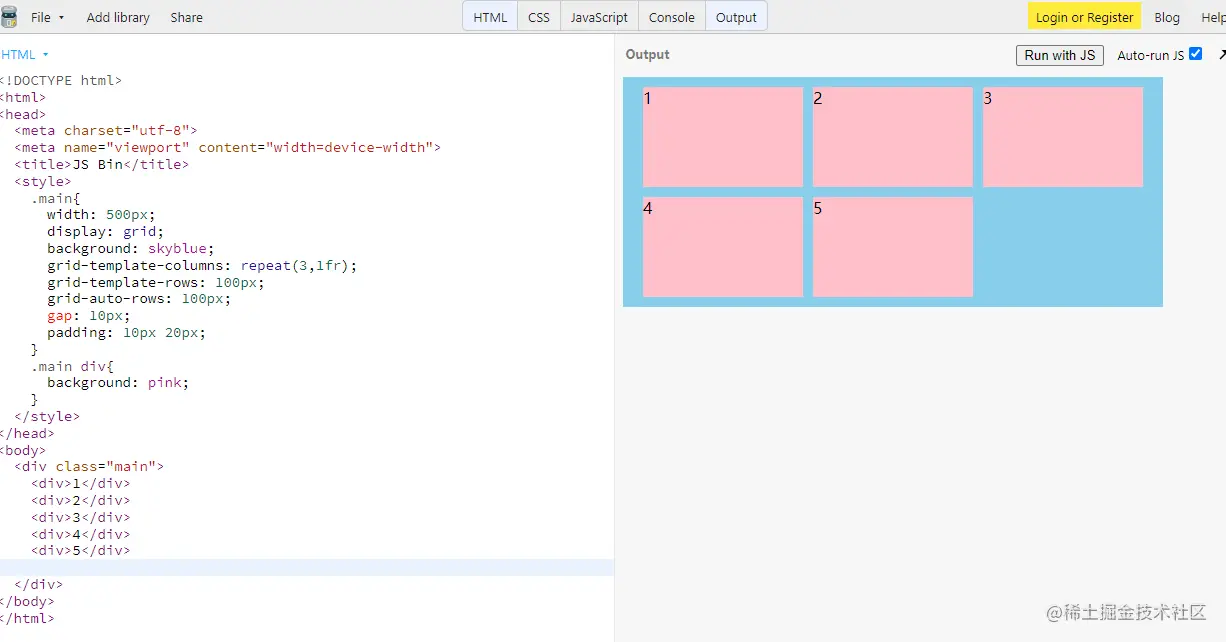The width and height of the screenshot is (1226, 642).
Task: Open the Share menu
Action: pos(186,17)
